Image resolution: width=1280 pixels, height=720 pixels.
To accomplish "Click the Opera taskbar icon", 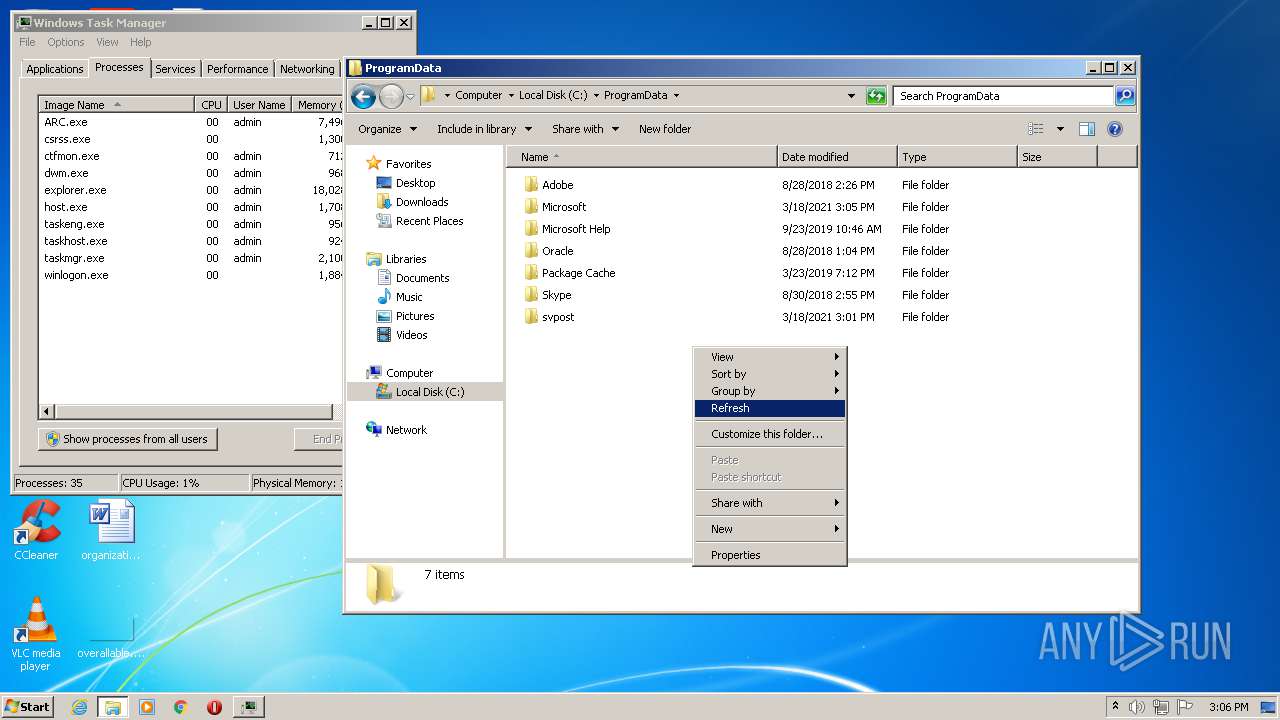I will click(x=214, y=707).
